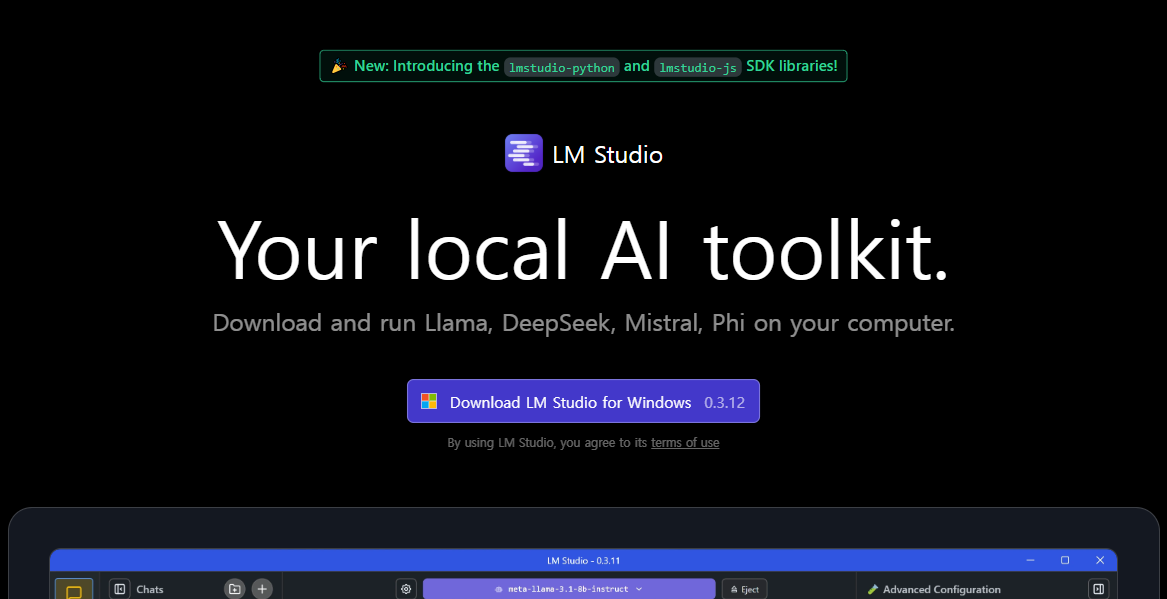Collapse the Chats sidebar panel icon
The width and height of the screenshot is (1167, 599).
click(119, 589)
